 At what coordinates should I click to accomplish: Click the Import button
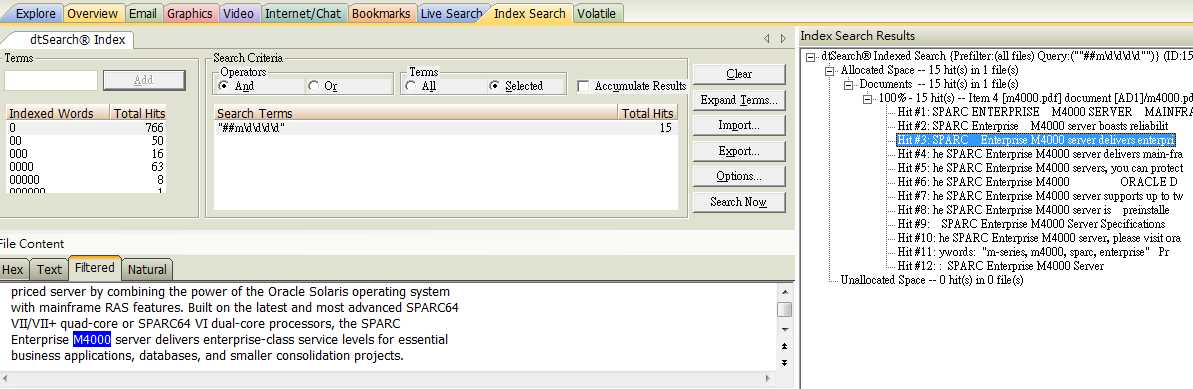tap(739, 125)
